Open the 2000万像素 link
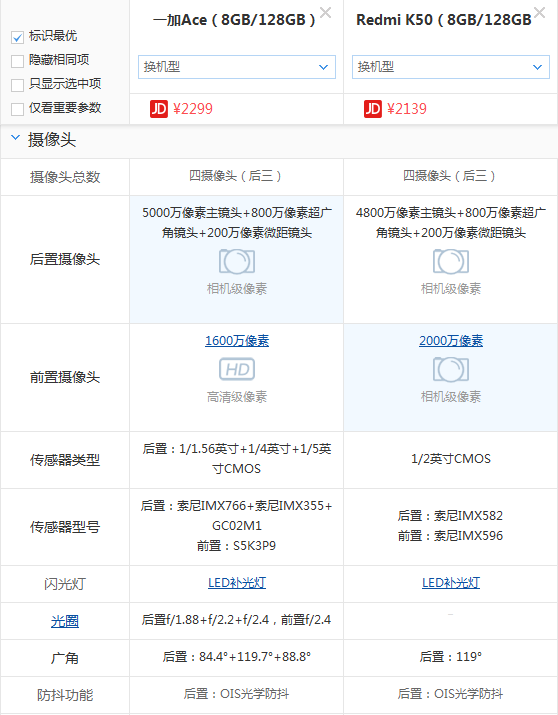The image size is (558, 715). (x=451, y=341)
